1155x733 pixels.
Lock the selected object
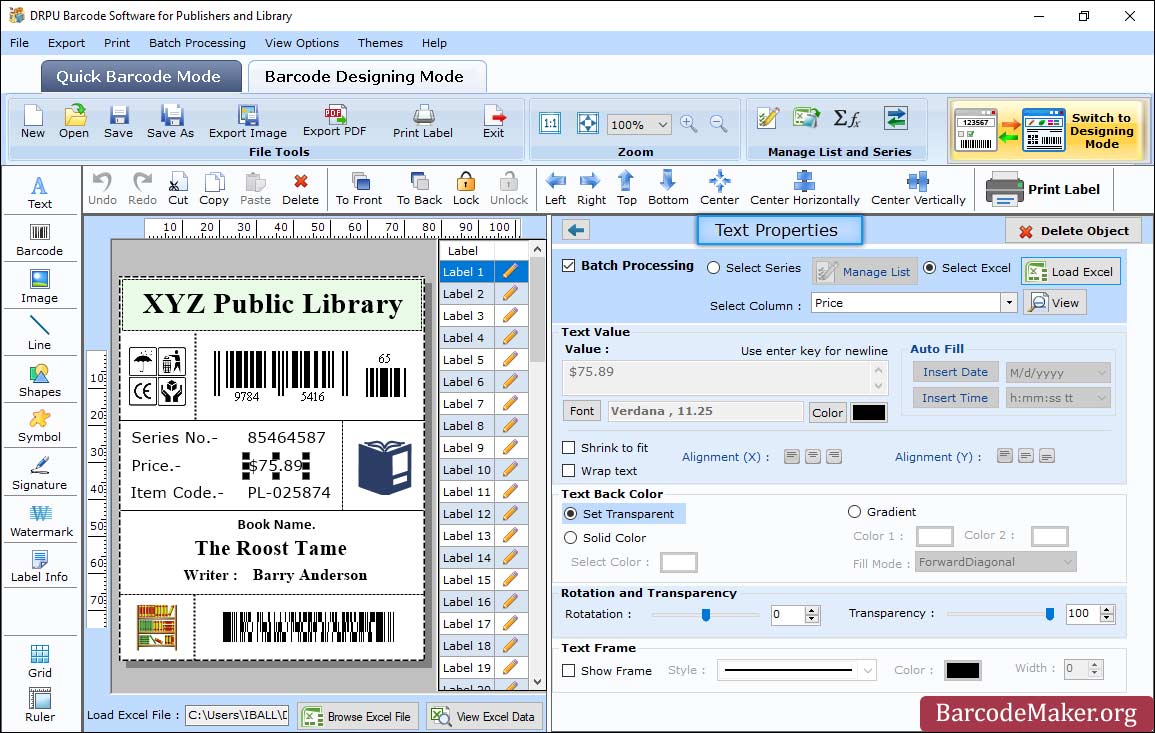(466, 189)
